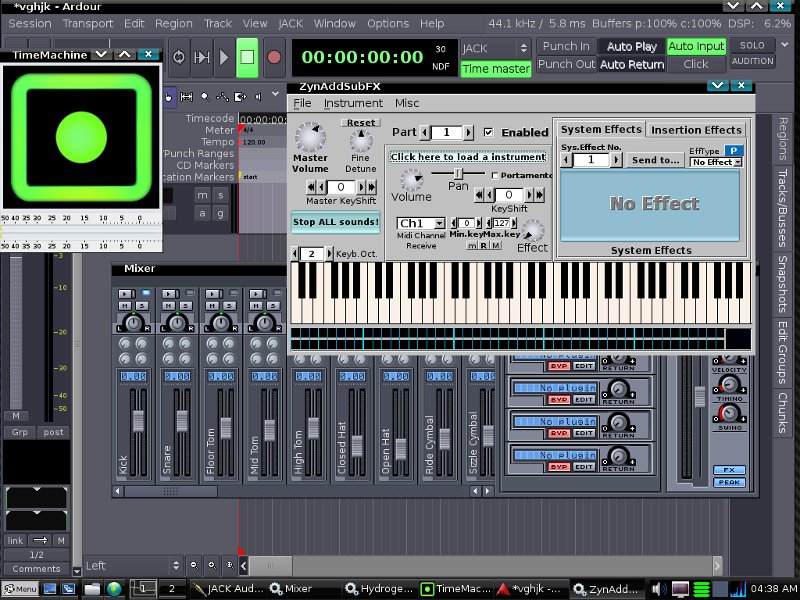800x600 pixels.
Task: Open ZynAddSubFX Misc menu
Action: click(407, 104)
